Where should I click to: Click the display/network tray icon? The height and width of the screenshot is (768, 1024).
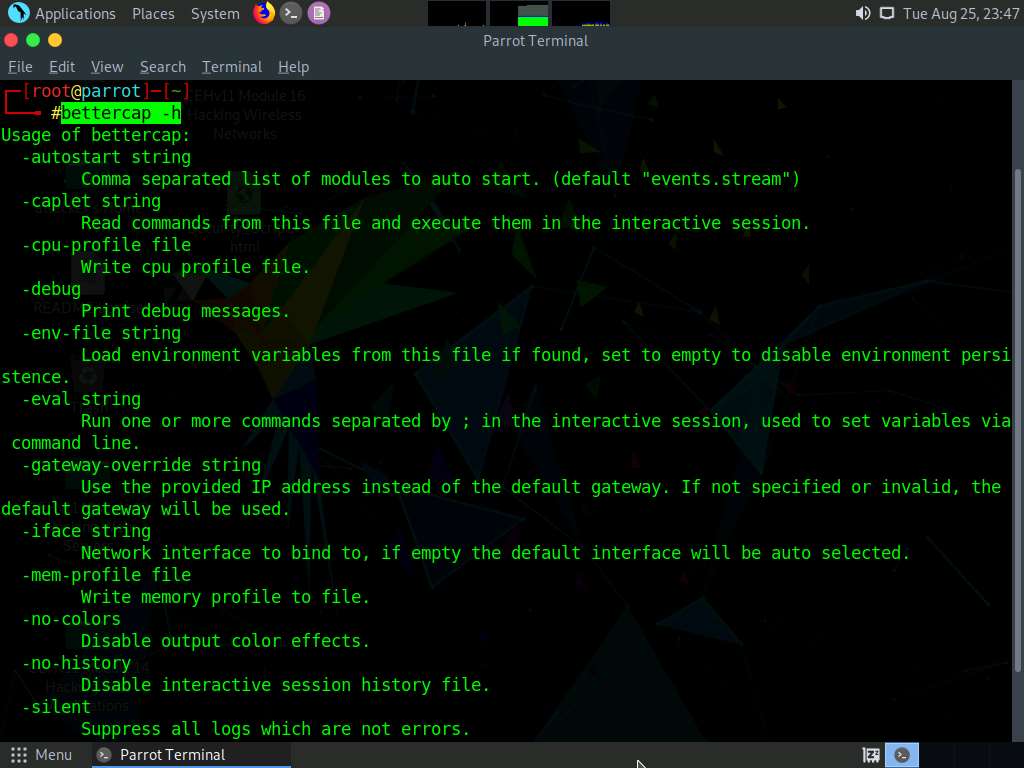886,13
